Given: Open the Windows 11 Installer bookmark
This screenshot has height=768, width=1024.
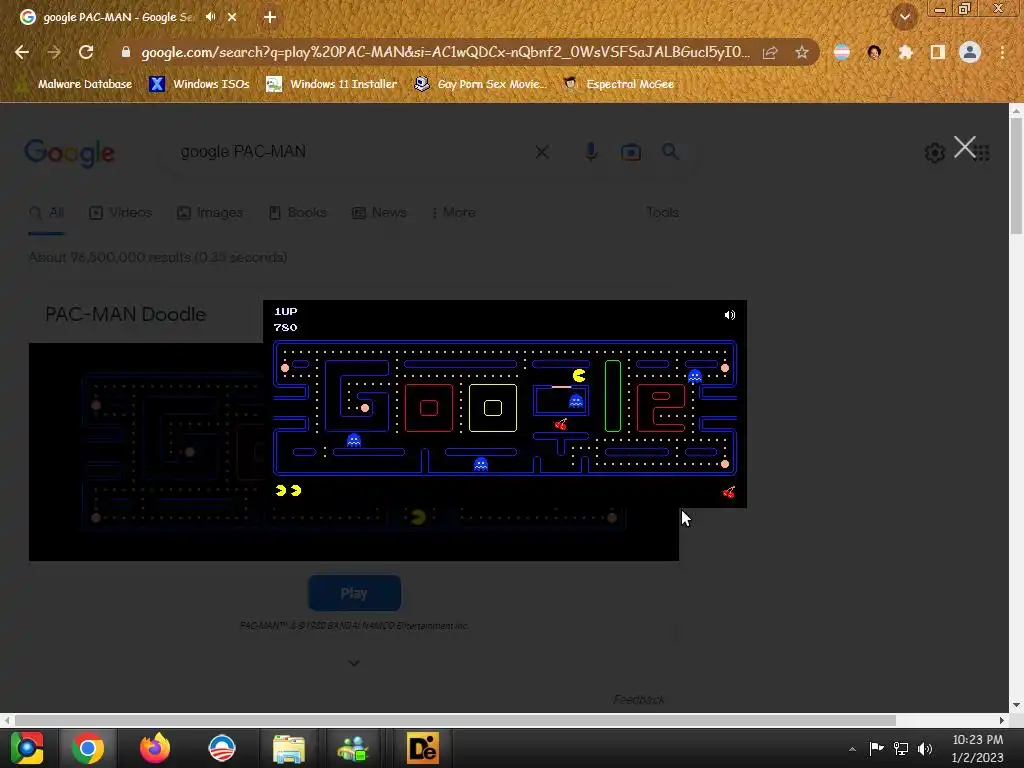Looking at the screenshot, I should pos(332,84).
